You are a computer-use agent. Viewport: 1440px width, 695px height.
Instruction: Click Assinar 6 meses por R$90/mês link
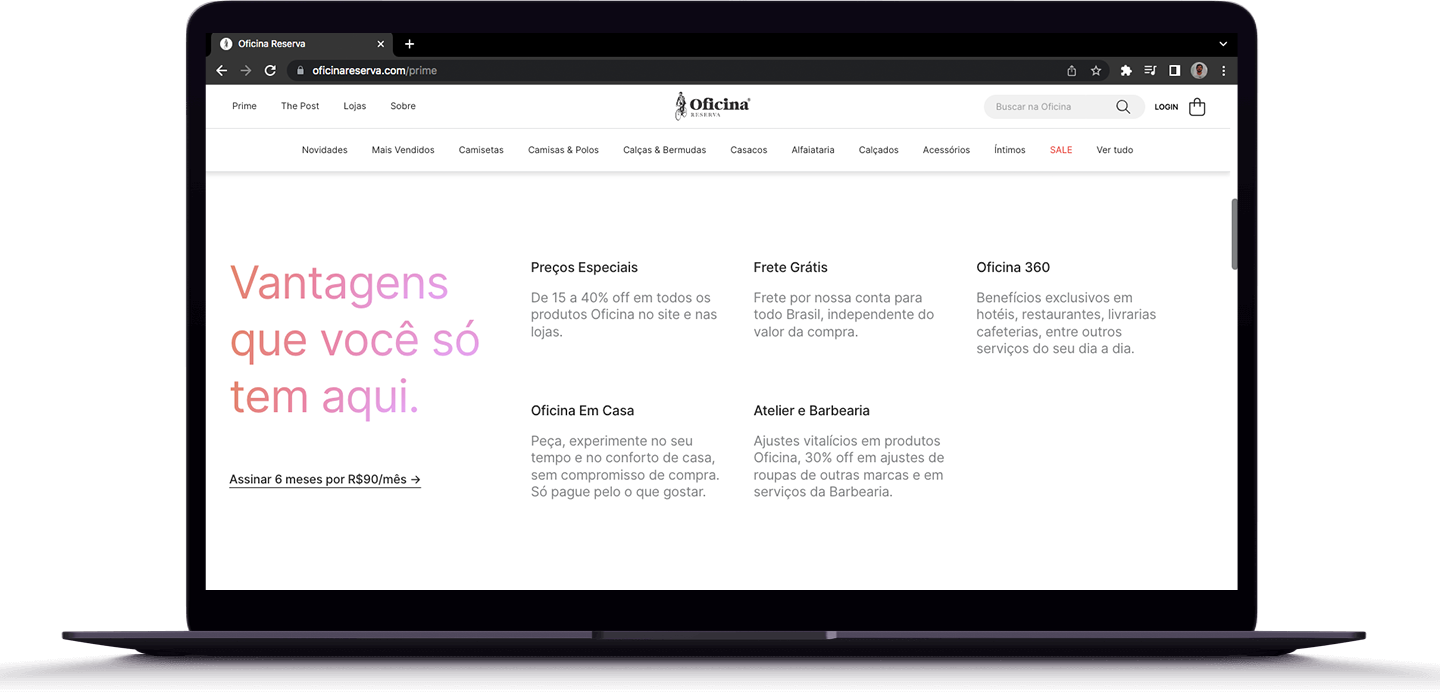pos(325,480)
